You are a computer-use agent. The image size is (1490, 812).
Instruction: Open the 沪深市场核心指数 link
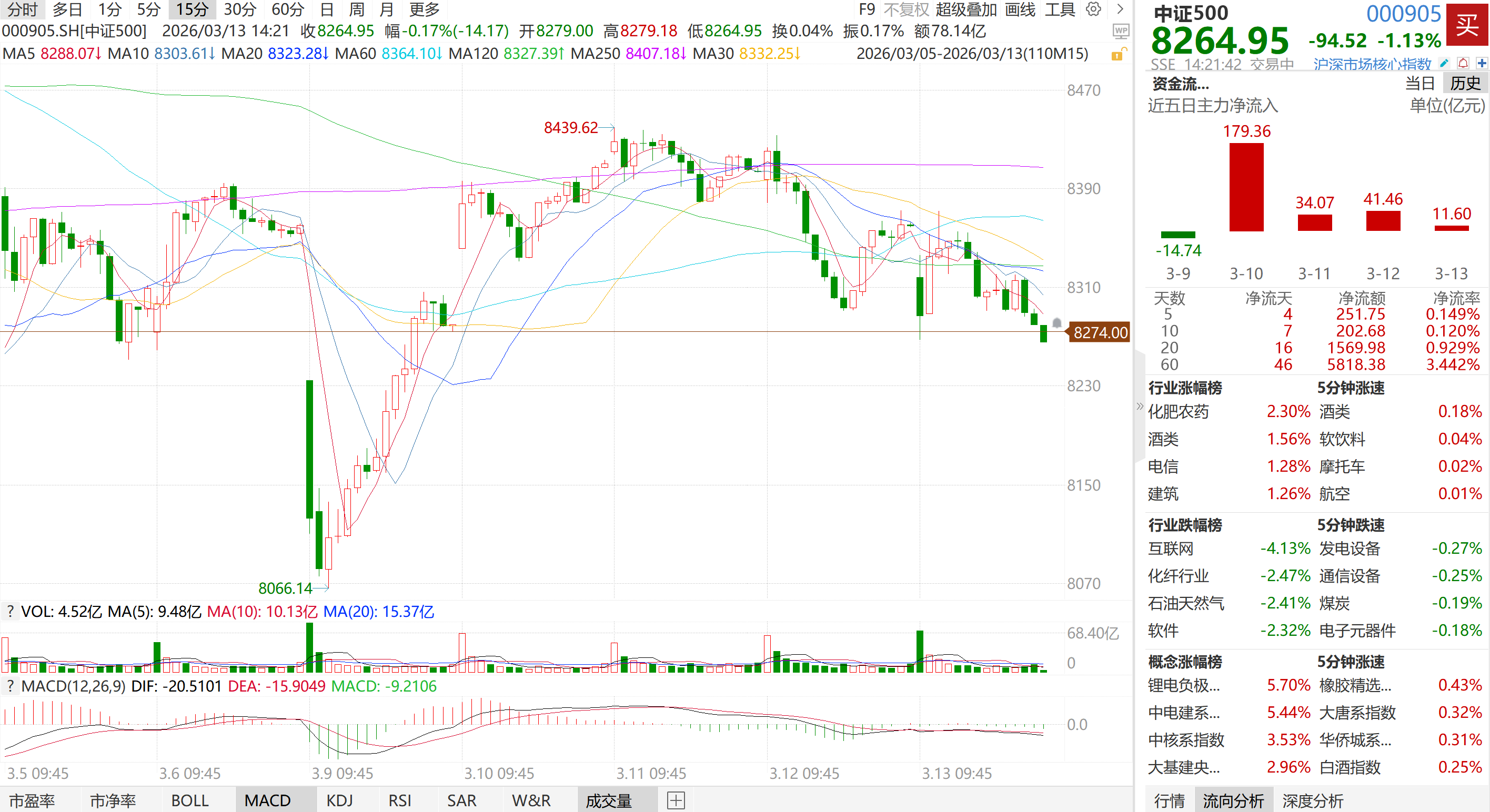pos(1372,64)
